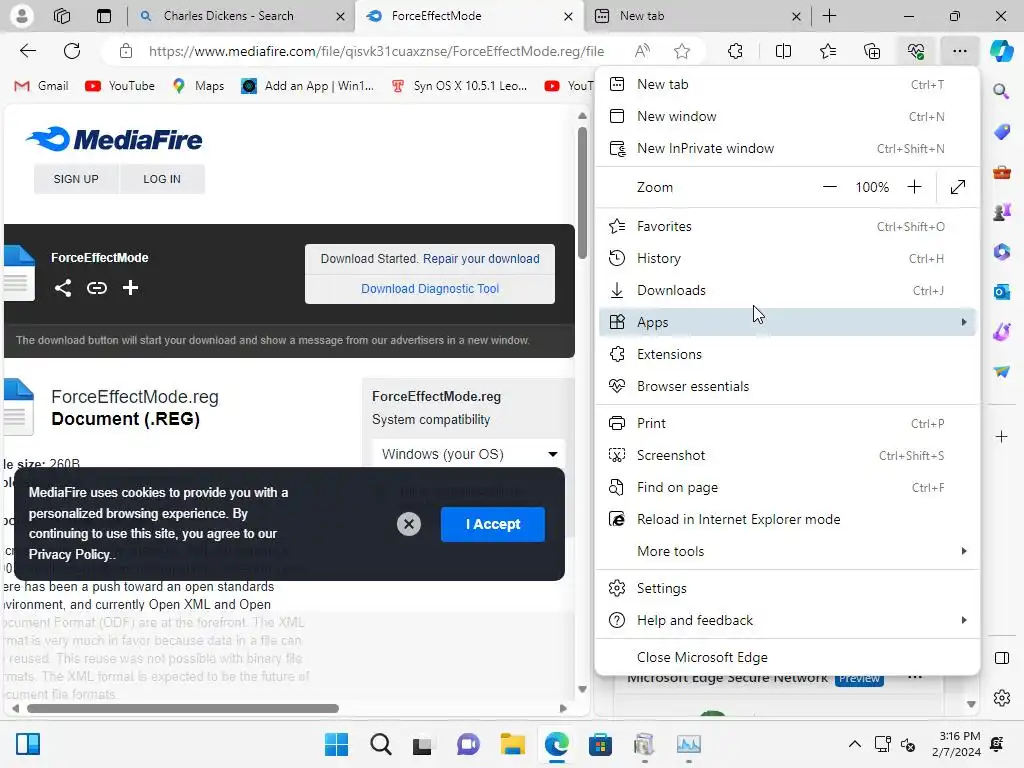
Task: Open Windows Start button on taskbar
Action: pos(336,744)
